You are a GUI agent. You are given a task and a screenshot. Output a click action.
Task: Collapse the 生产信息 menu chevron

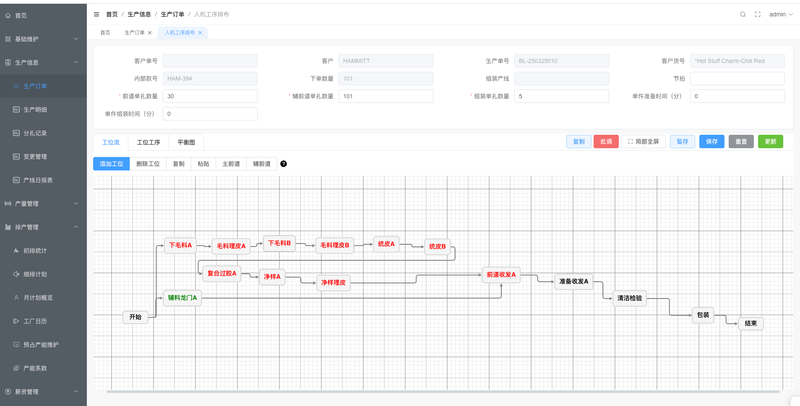coord(76,62)
